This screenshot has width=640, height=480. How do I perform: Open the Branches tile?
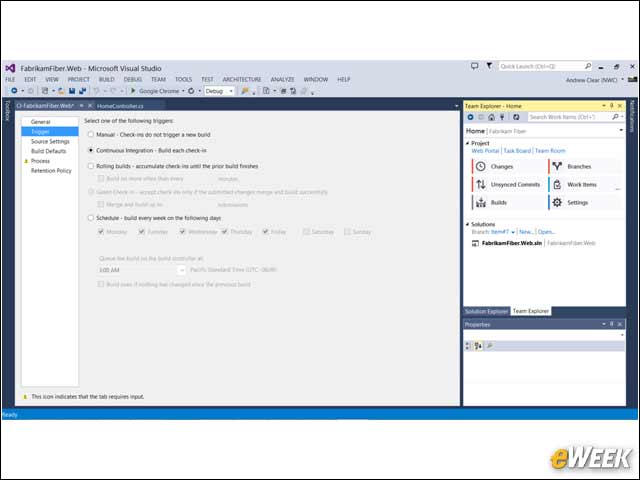(x=584, y=166)
